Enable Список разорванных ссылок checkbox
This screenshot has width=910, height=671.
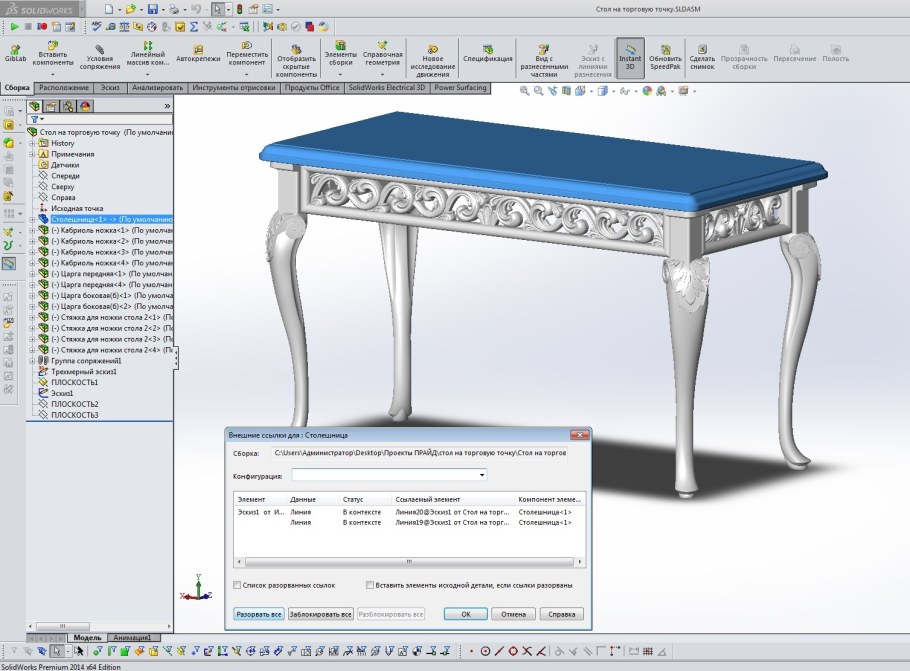pos(236,585)
